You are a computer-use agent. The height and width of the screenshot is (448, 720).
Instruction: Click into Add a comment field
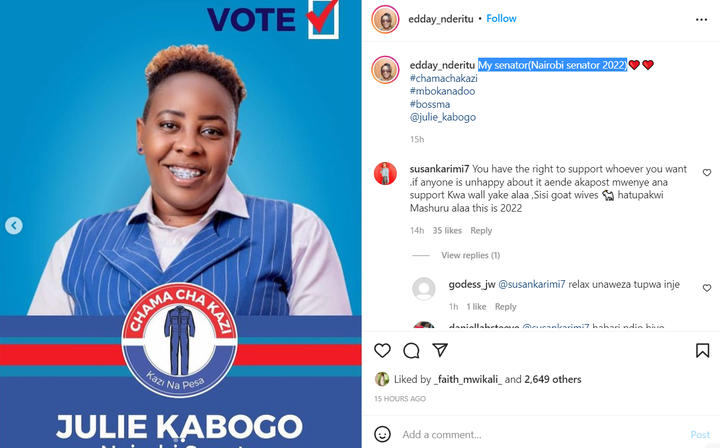(542, 434)
